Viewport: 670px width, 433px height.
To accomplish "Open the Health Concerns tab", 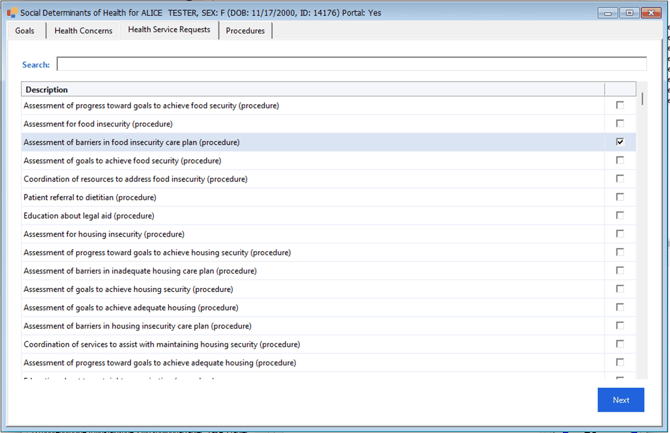I will click(83, 31).
